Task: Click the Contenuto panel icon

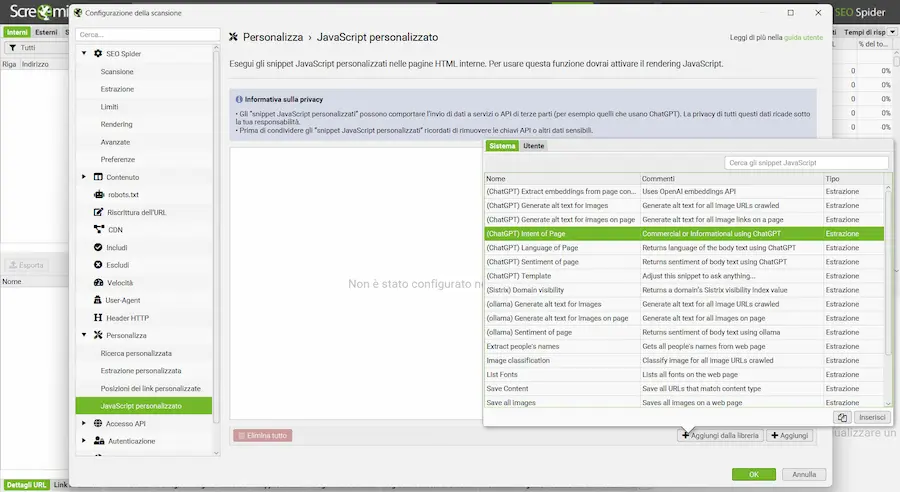Action: click(98, 177)
